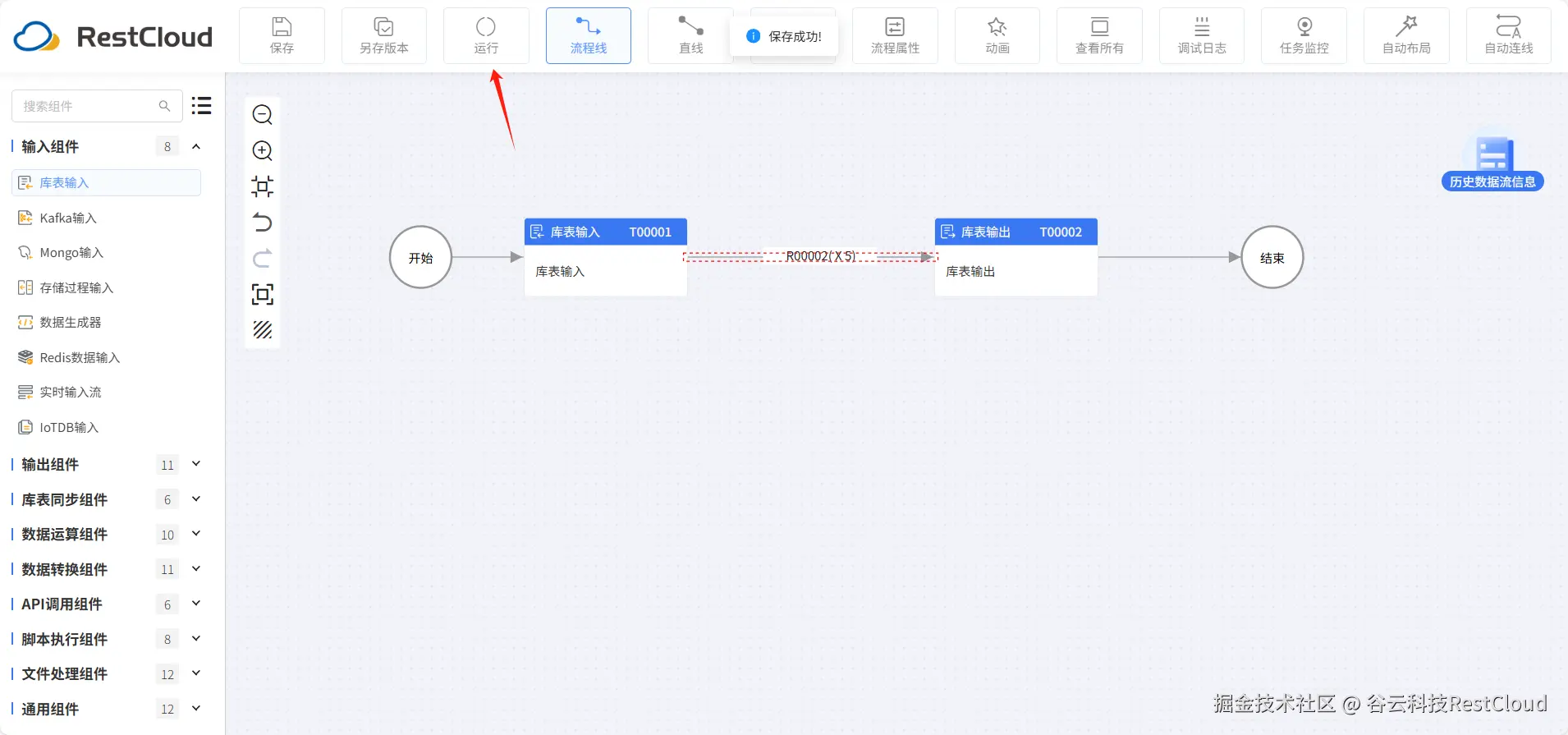
Task: Toggle the hatched grid background icon
Action: (263, 330)
